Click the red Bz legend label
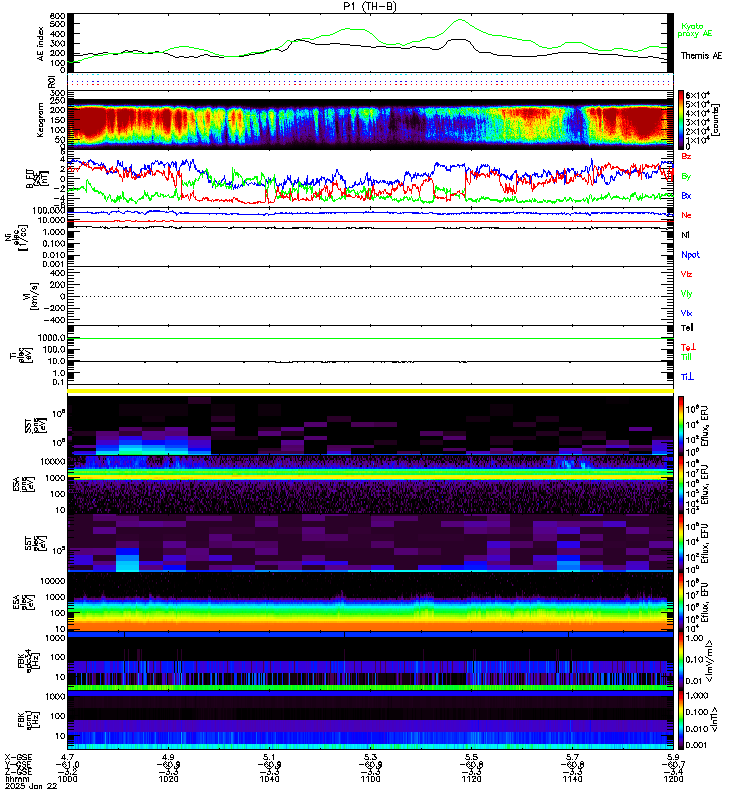 (686, 156)
